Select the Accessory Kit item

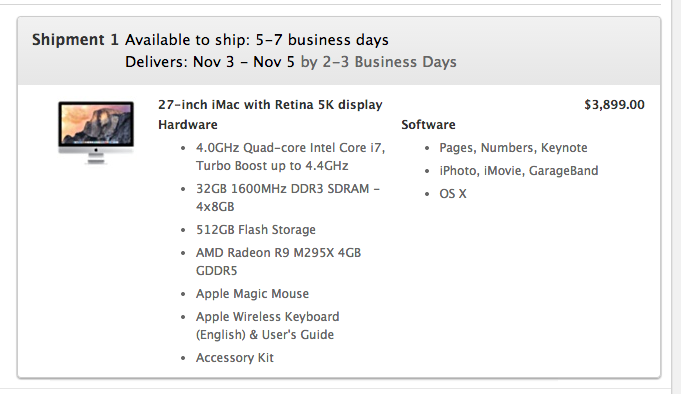click(x=235, y=358)
